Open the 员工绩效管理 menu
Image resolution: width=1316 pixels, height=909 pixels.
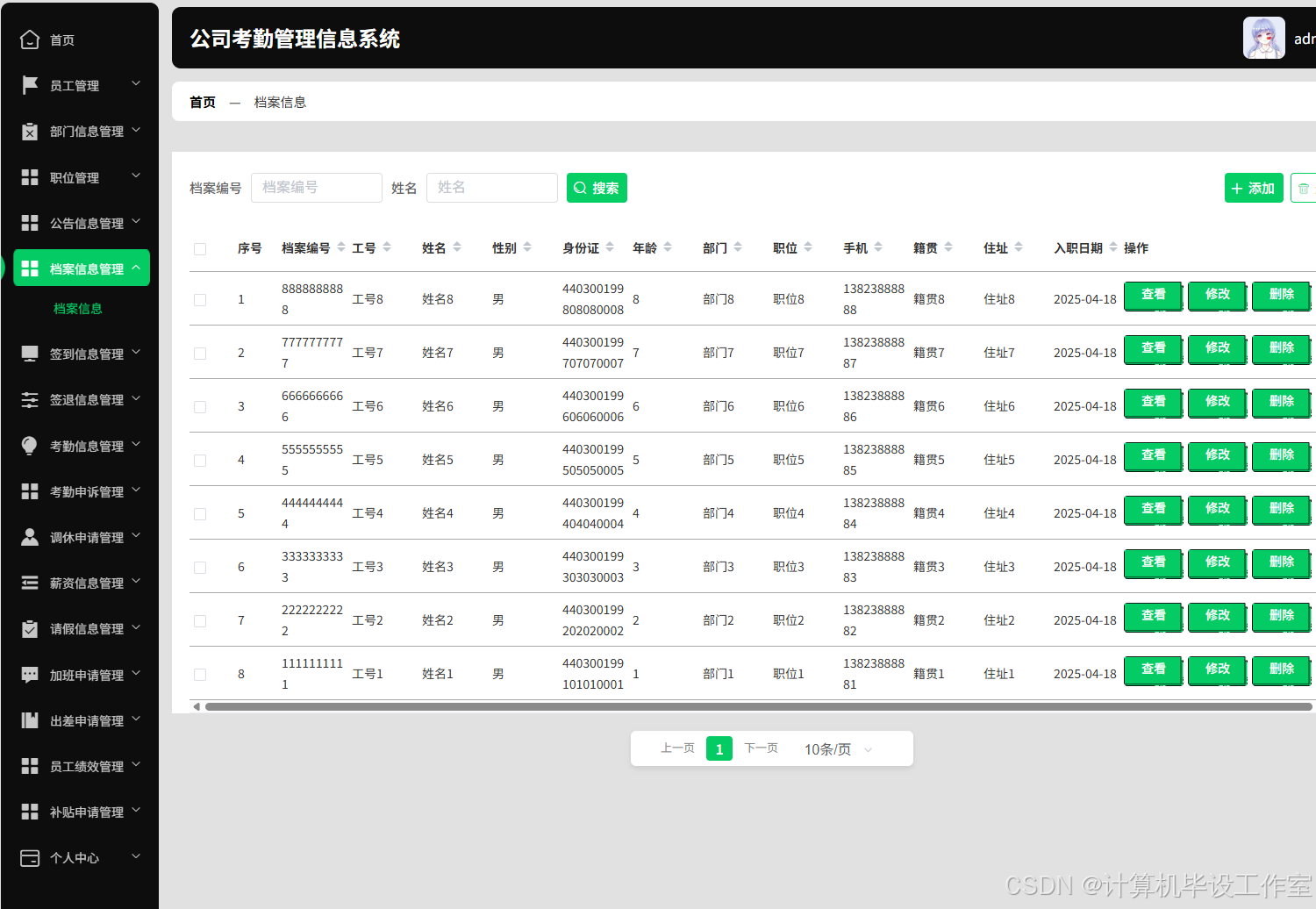coord(81,766)
